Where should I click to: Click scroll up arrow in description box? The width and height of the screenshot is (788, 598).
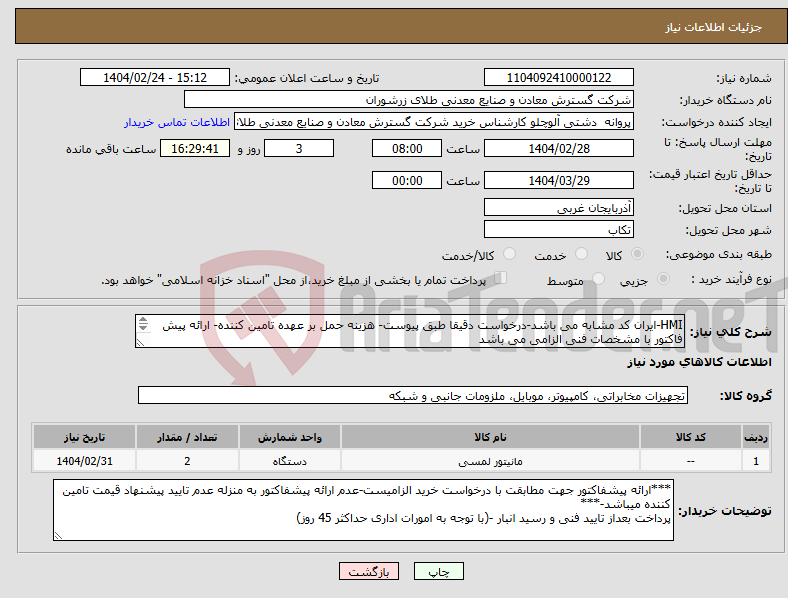[x=143, y=320]
